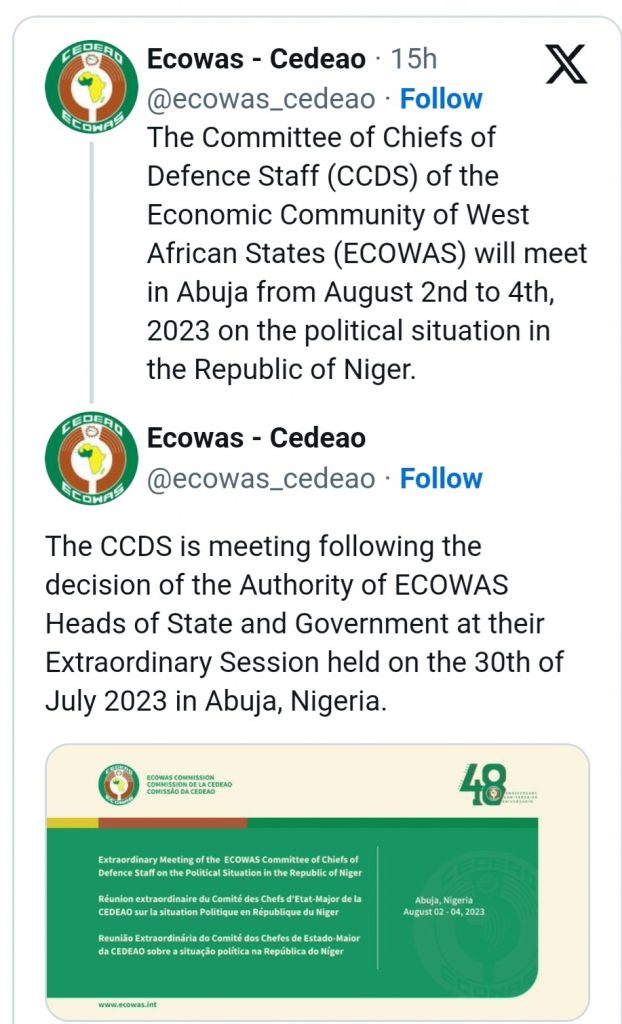Click the 48th anniversary emblem in the banner
Screen dimensions: 622x1024
coord(486,784)
